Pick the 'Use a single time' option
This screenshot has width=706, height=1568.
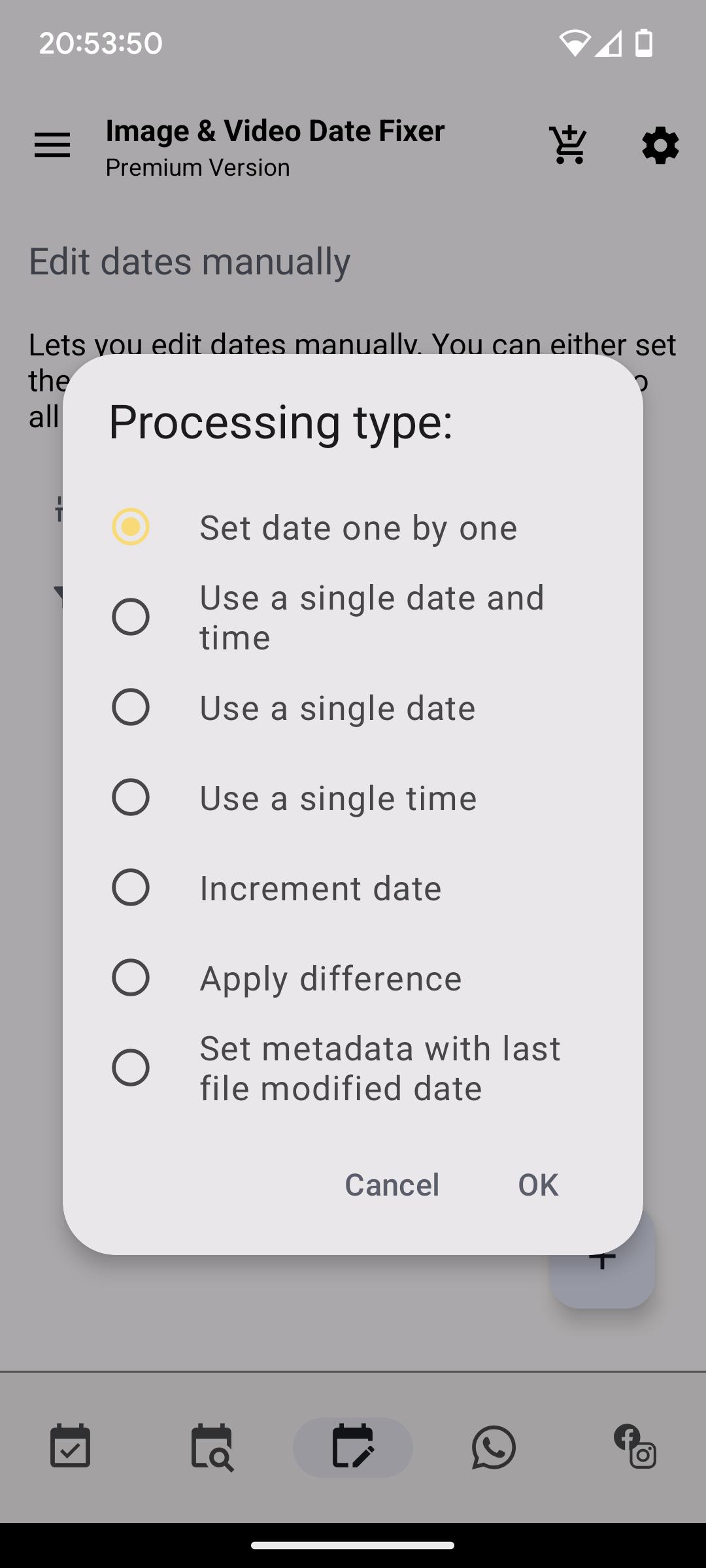click(131, 797)
